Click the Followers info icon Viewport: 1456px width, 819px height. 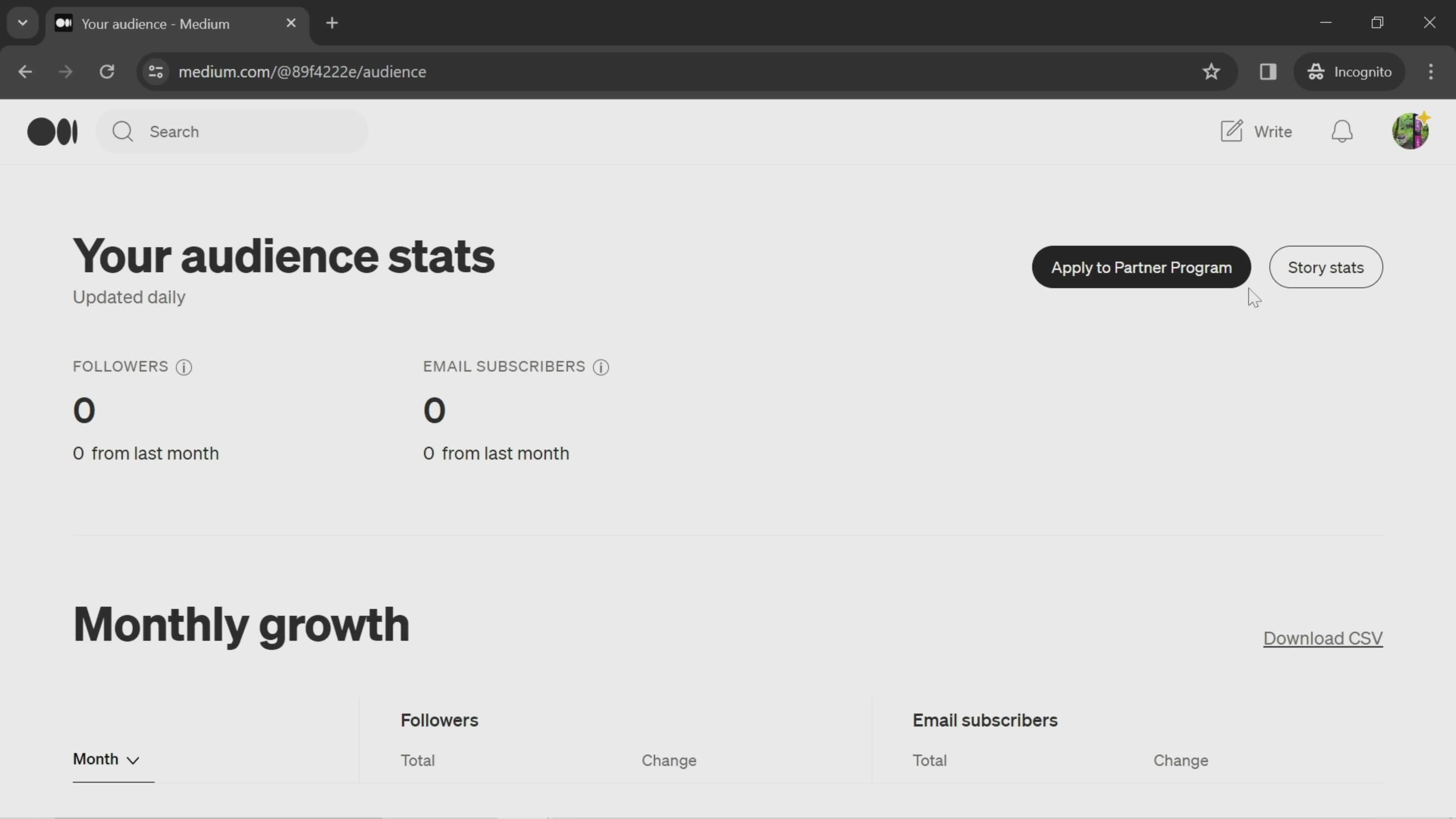tap(184, 367)
